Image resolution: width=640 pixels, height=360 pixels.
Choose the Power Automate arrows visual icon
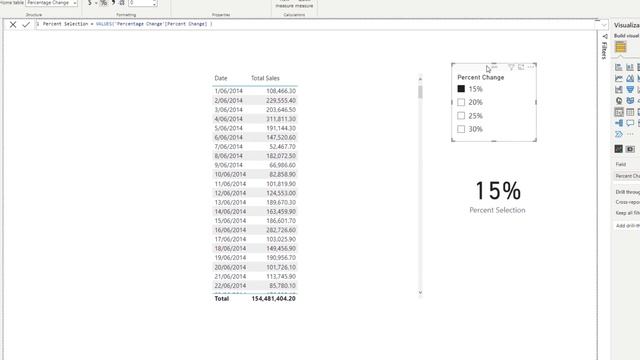coord(619,134)
